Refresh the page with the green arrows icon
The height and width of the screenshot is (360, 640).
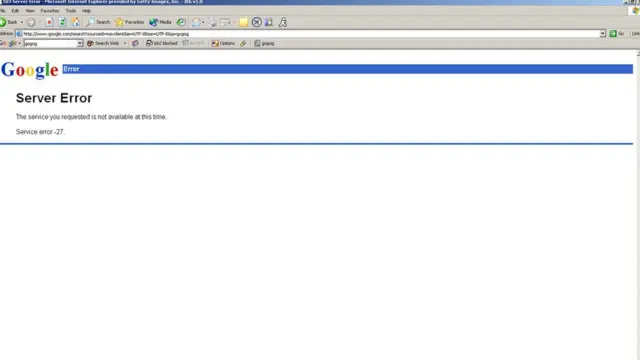click(62, 22)
